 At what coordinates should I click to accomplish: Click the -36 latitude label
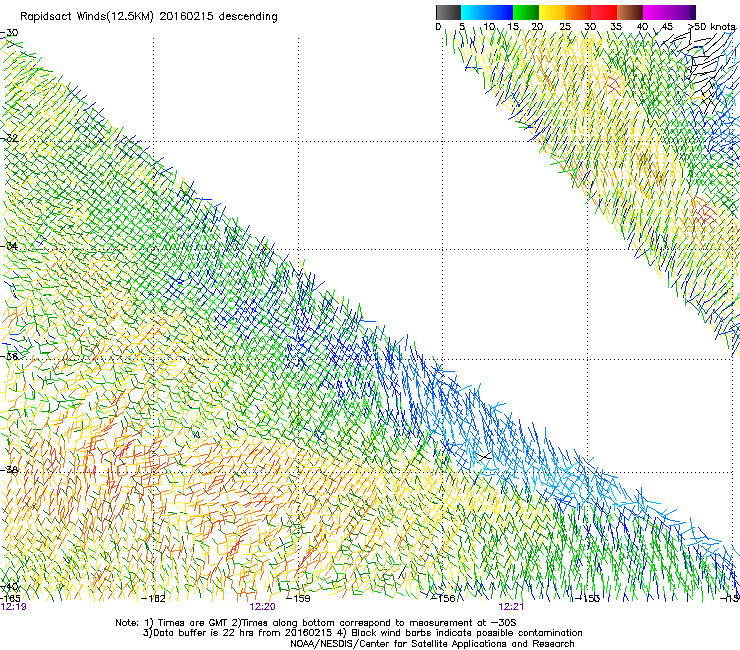click(9, 356)
